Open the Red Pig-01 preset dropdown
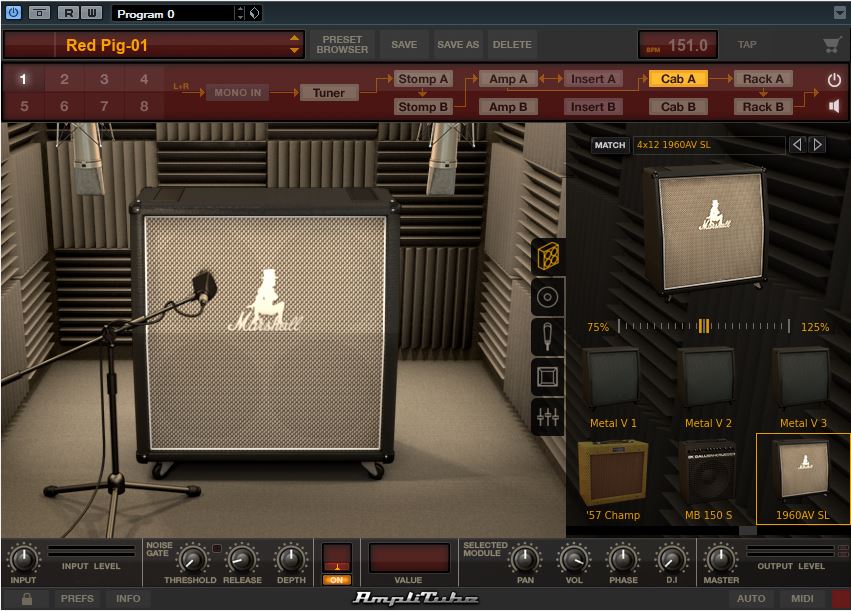The height and width of the screenshot is (611, 851). (294, 45)
